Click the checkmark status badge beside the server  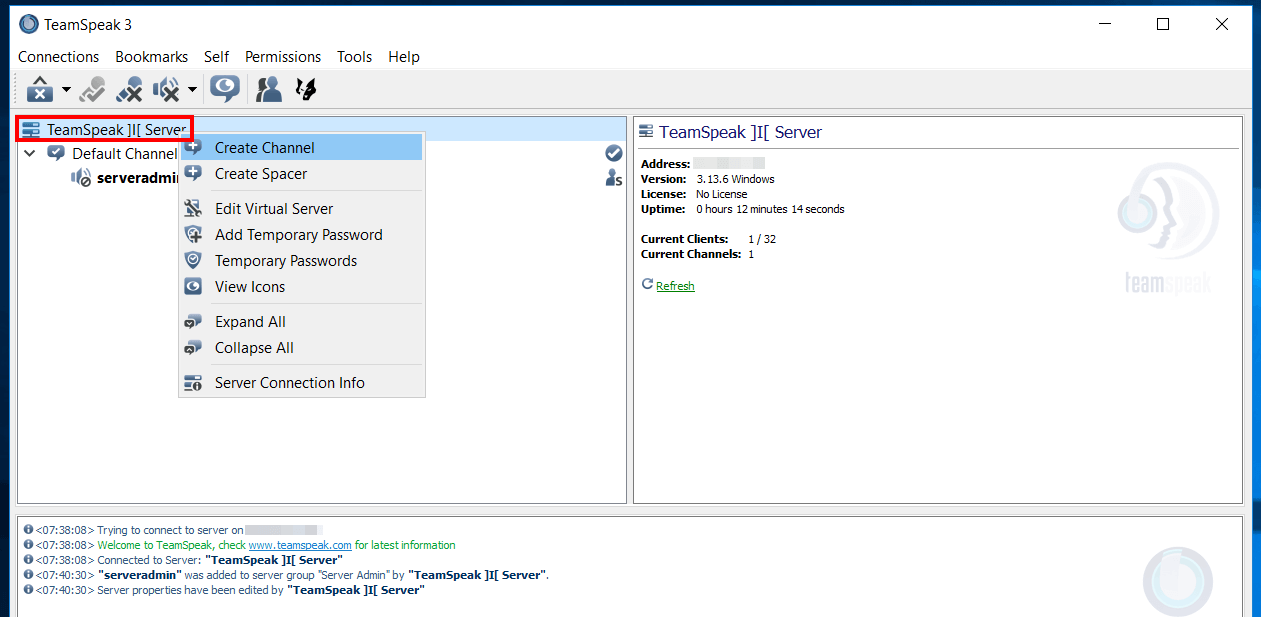point(613,153)
